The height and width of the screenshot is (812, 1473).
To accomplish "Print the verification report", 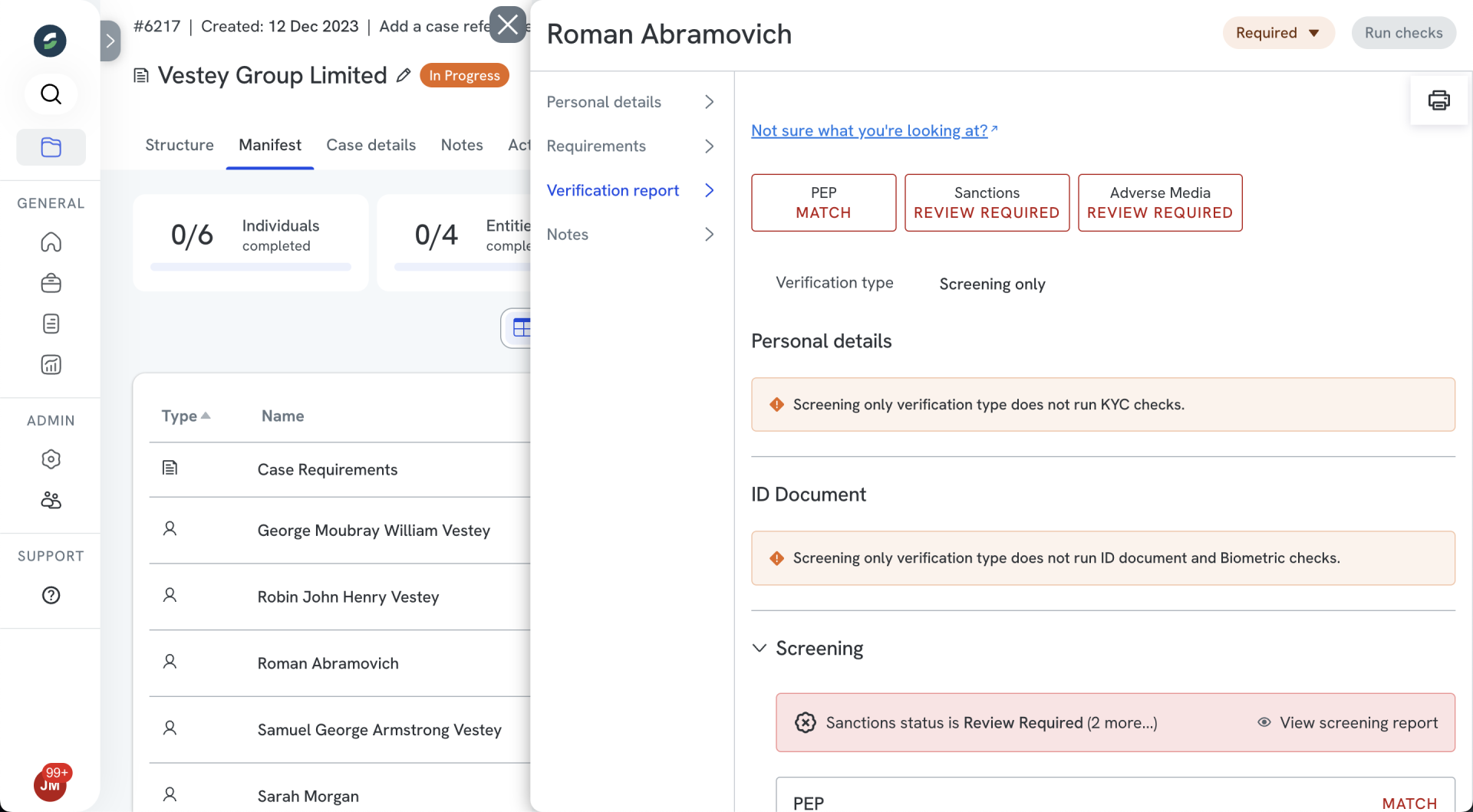I will 1438,100.
